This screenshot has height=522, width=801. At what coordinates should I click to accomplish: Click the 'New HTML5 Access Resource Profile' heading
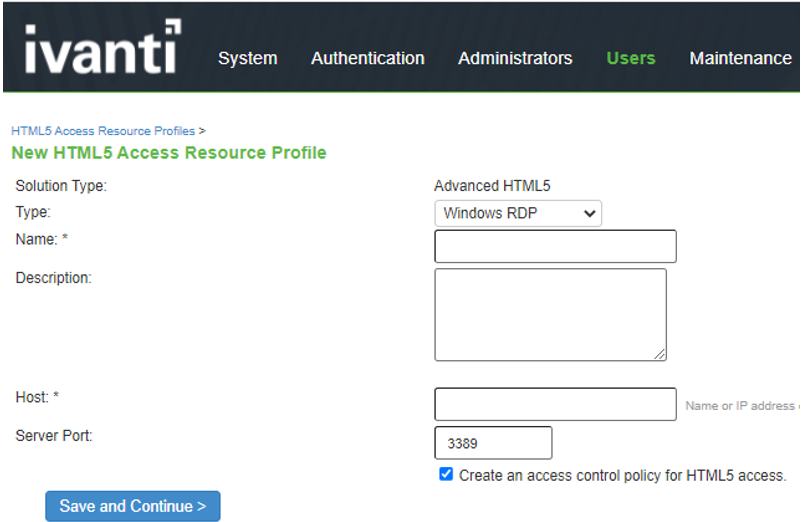tap(169, 153)
